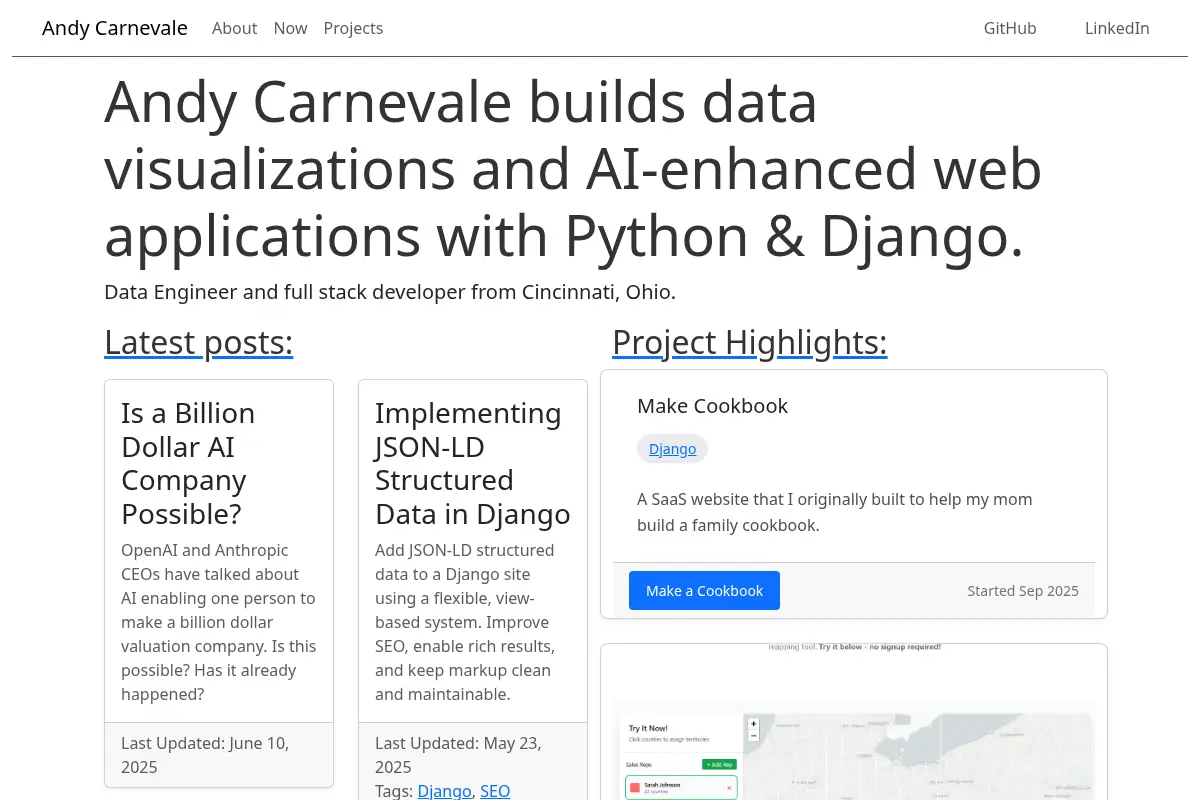Click the Last Updated June 10, 2025 footer

tap(219, 755)
